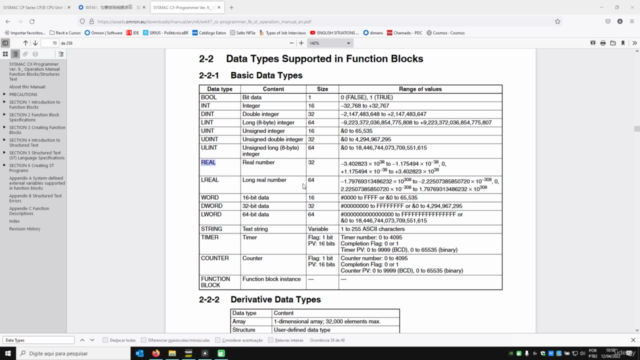Image resolution: width=640 pixels, height=360 pixels.
Task: Open the Windows Start menu
Action: (8, 353)
